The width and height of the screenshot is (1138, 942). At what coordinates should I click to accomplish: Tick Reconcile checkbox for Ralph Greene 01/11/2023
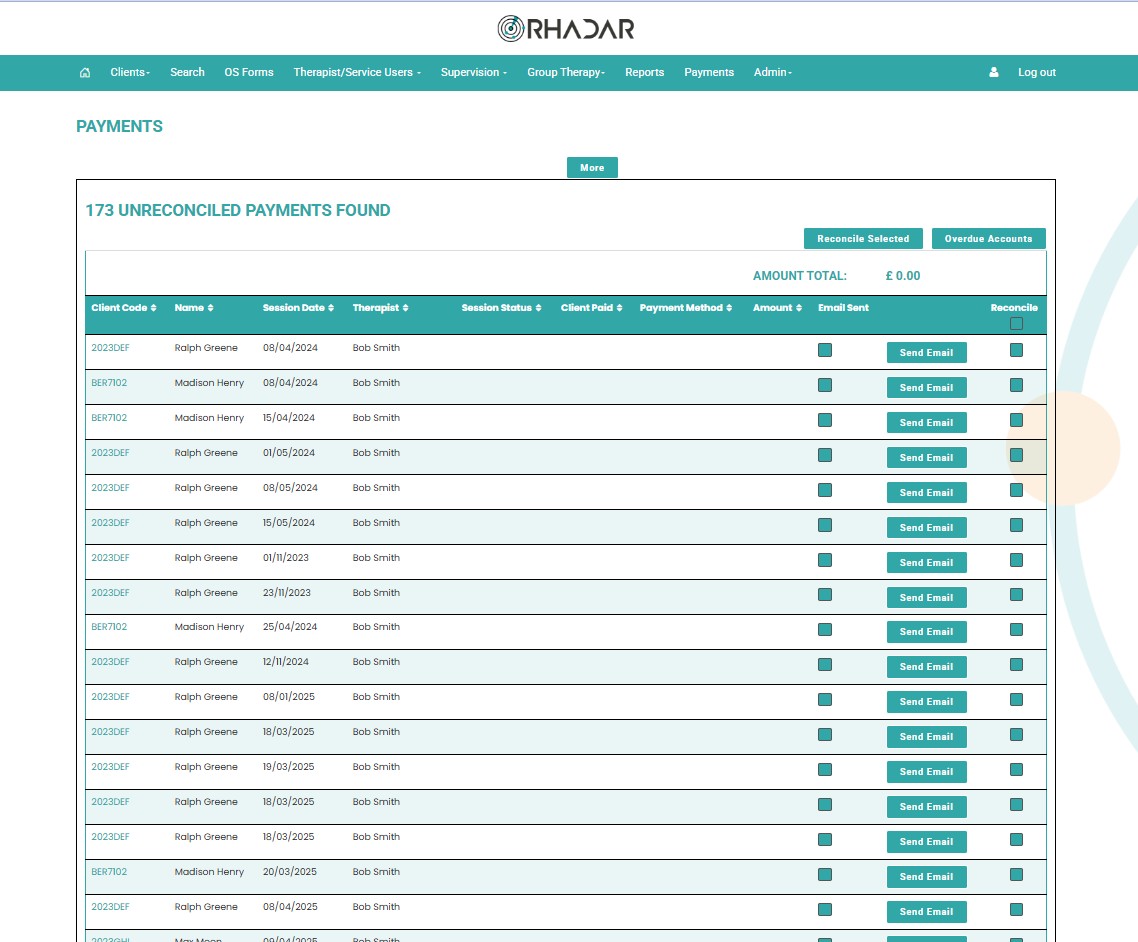point(1016,560)
